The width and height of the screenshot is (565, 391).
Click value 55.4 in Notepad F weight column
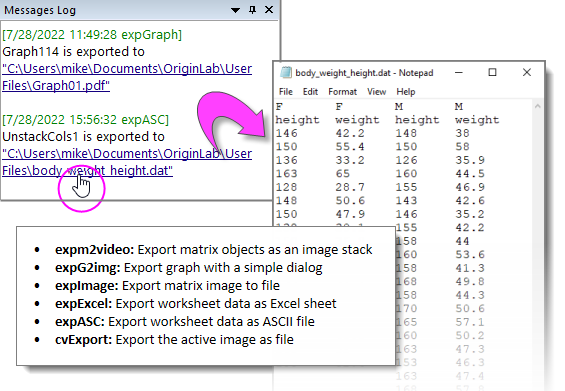tap(350, 147)
